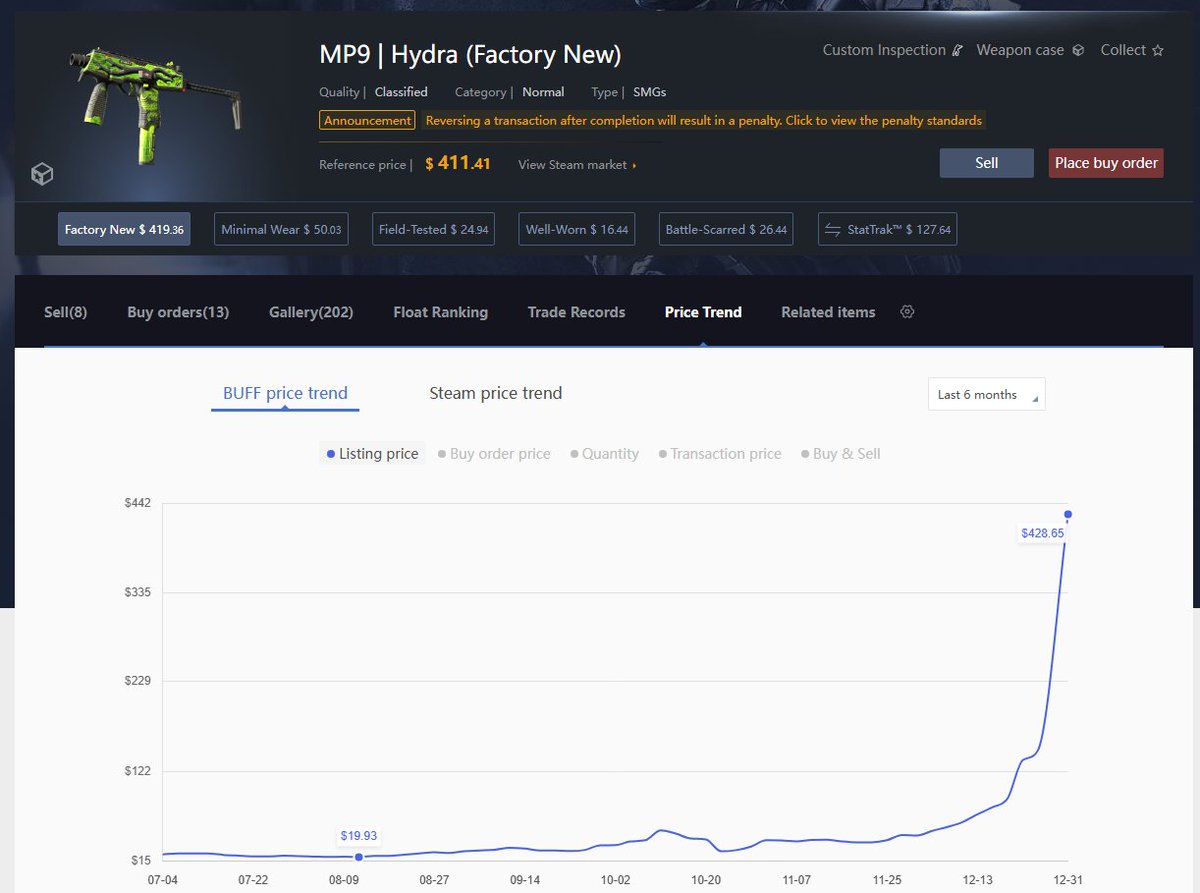This screenshot has width=1200, height=893.
Task: Switch to the Float Ranking tab
Action: 441,312
